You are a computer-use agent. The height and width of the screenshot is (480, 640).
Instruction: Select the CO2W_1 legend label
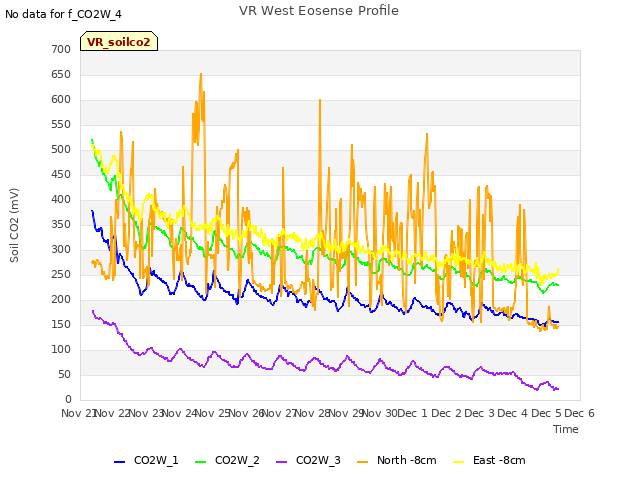coord(156,460)
